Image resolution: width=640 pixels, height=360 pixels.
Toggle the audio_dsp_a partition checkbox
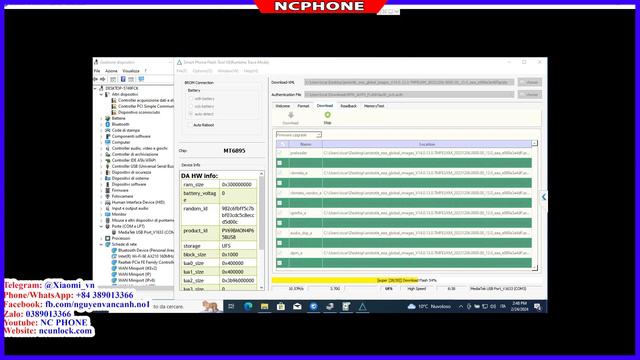point(280,233)
